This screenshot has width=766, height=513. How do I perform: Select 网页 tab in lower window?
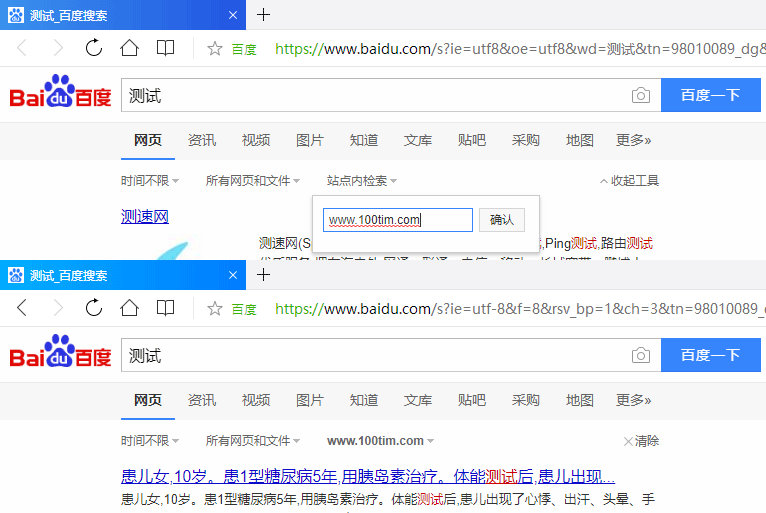point(148,400)
